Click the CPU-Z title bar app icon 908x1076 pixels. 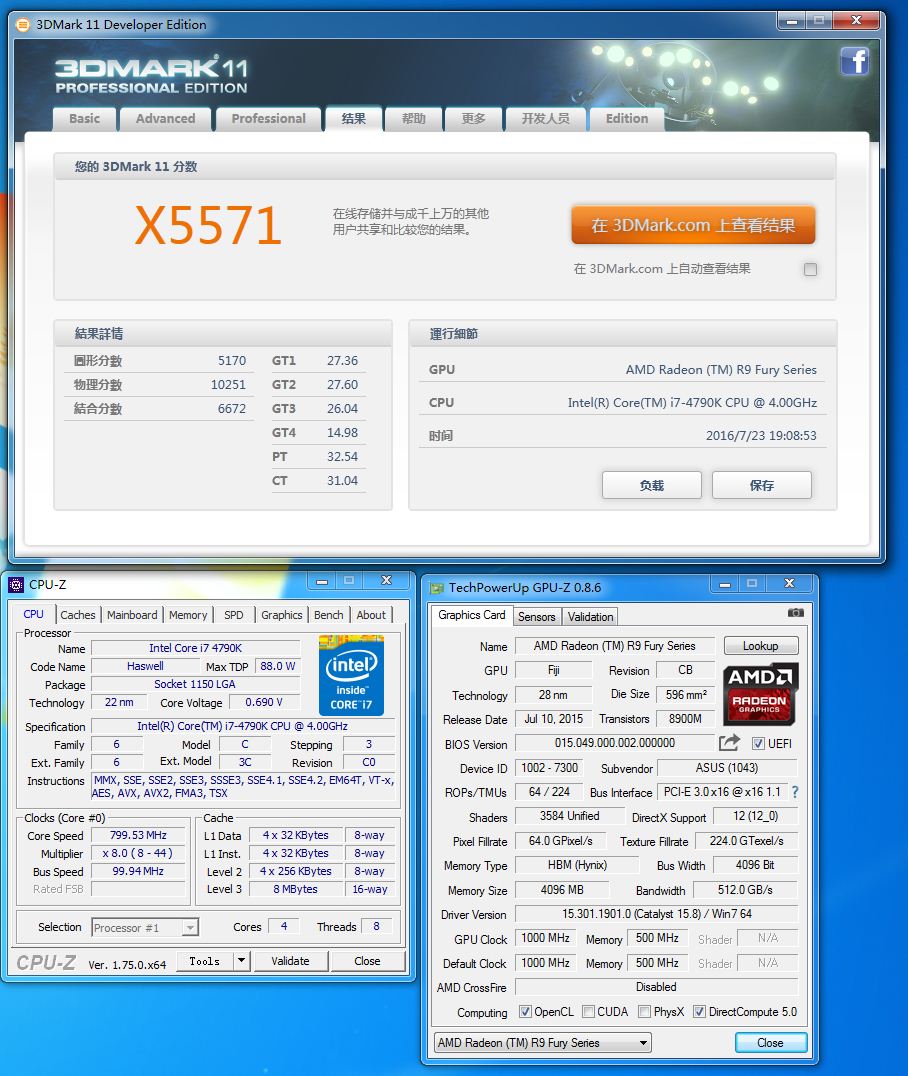[16, 584]
